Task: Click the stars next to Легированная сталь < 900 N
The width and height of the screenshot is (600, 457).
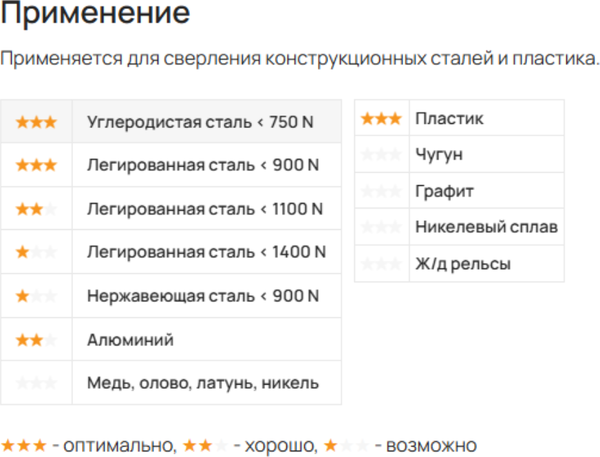Action: coord(36,166)
